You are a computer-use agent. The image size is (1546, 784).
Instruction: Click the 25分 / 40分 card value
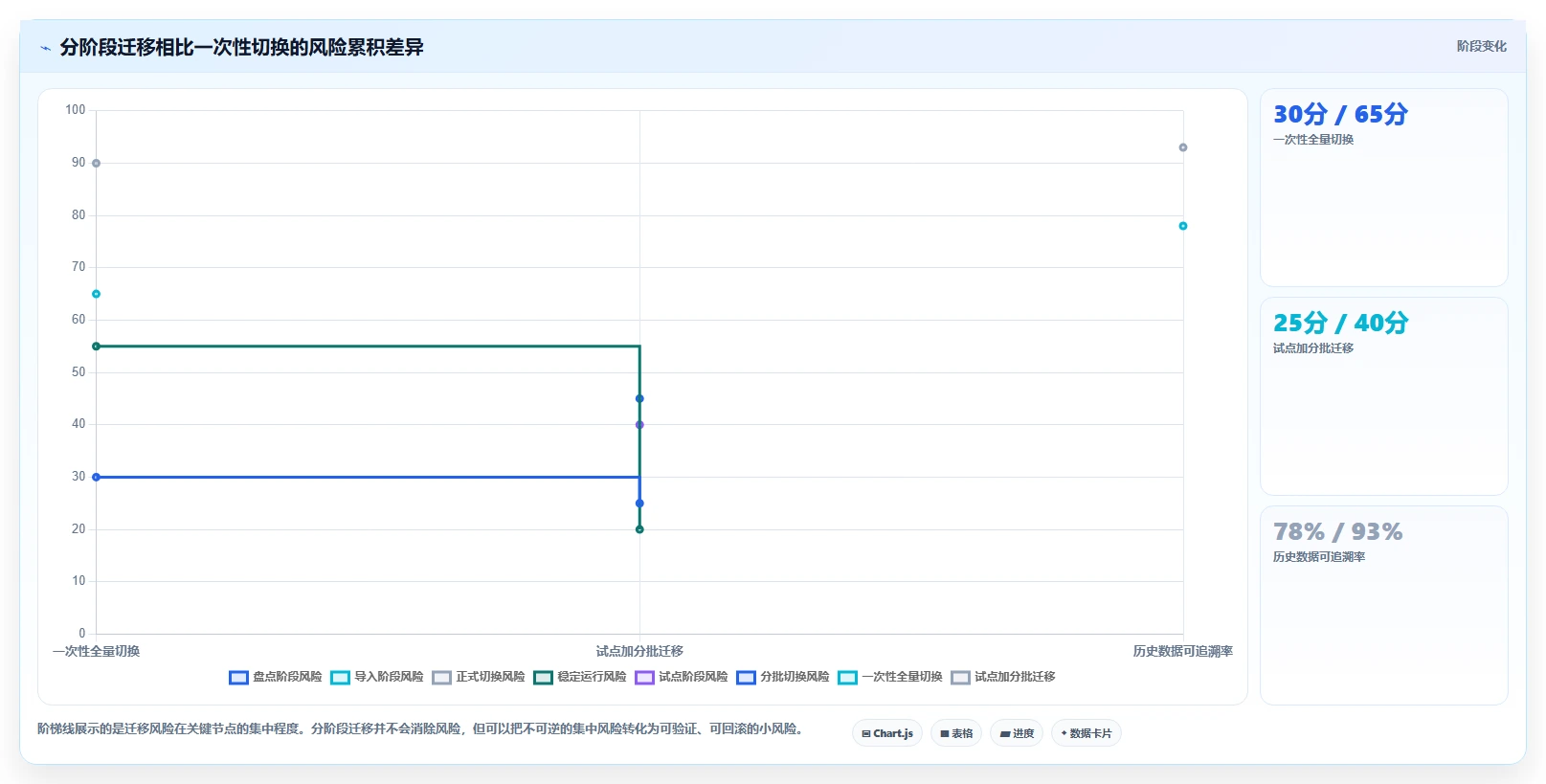pyautogui.click(x=1340, y=323)
